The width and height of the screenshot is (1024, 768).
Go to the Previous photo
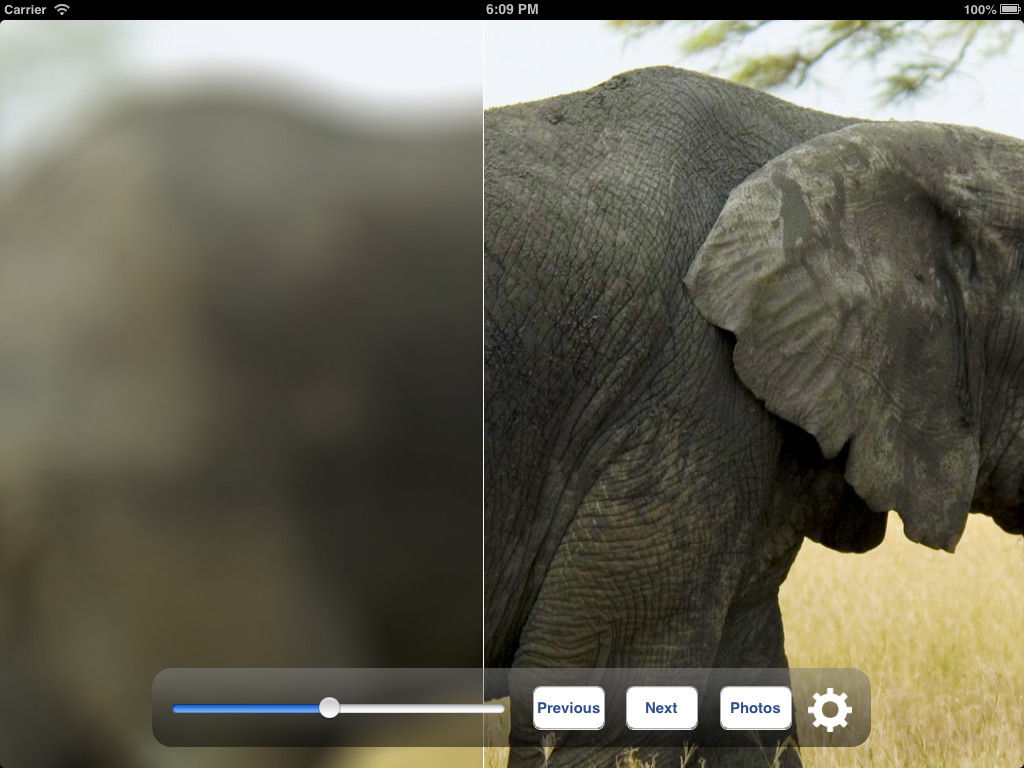click(x=569, y=708)
